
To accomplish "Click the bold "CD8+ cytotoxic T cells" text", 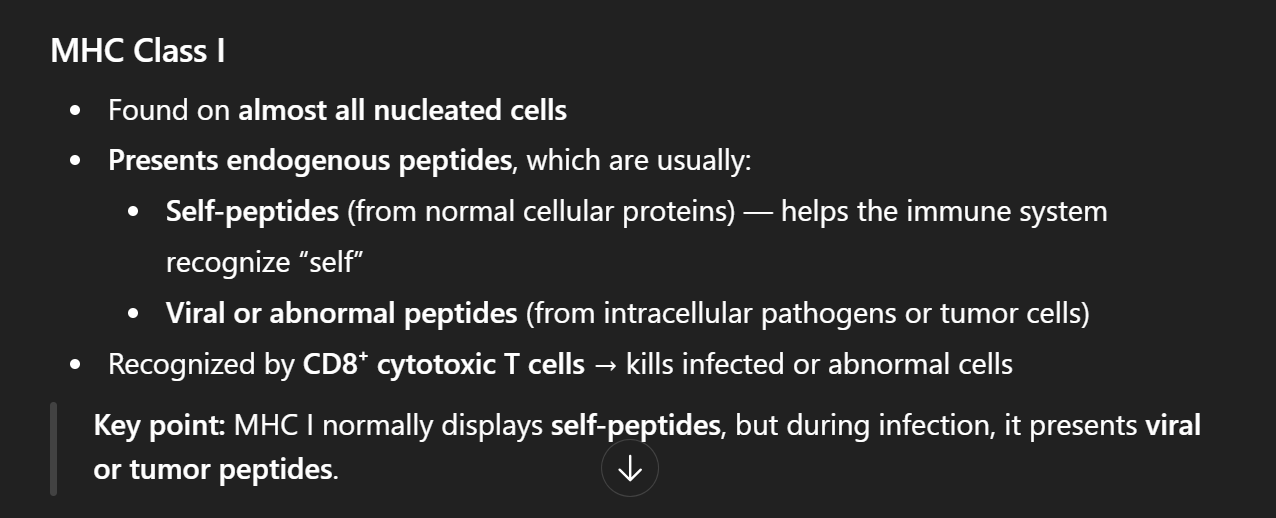I will (x=444, y=364).
